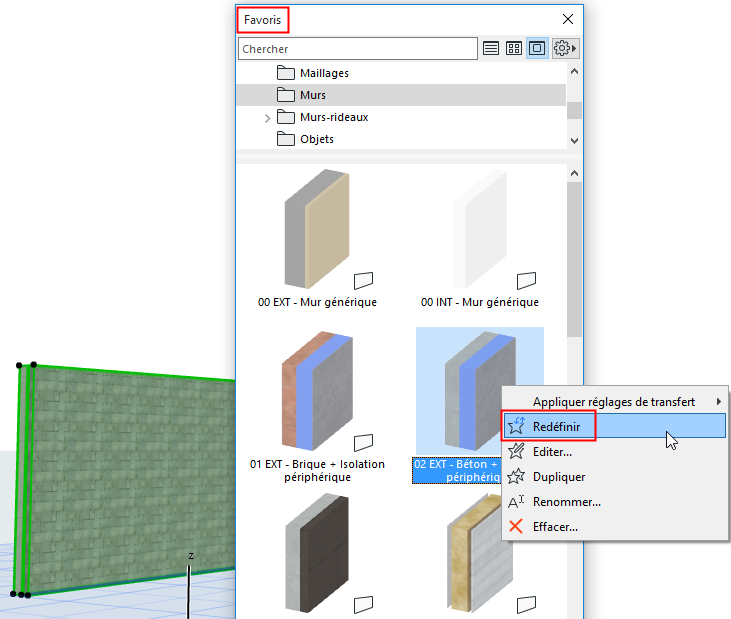
Task: Select the Murs folder
Action: pyautogui.click(x=401, y=95)
